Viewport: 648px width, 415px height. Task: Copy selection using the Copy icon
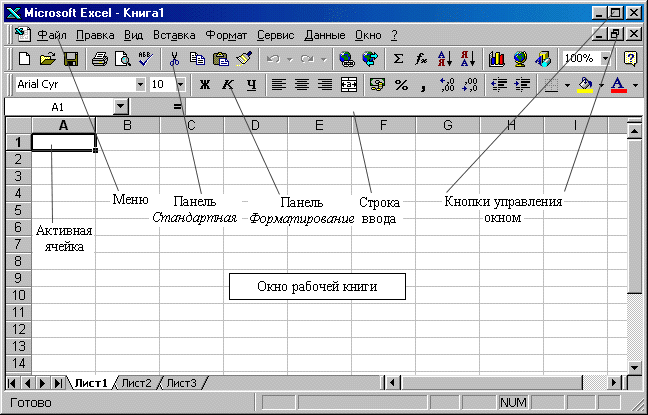(x=198, y=59)
